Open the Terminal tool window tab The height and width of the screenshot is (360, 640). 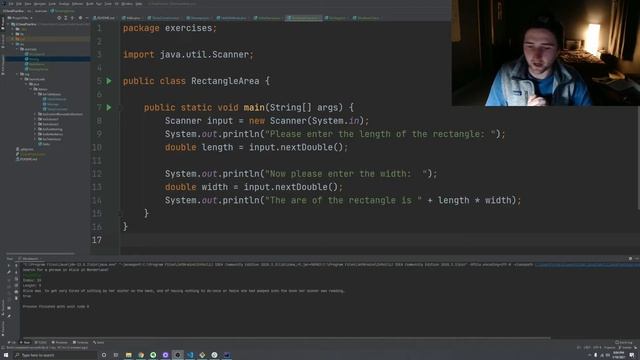pos(80,342)
